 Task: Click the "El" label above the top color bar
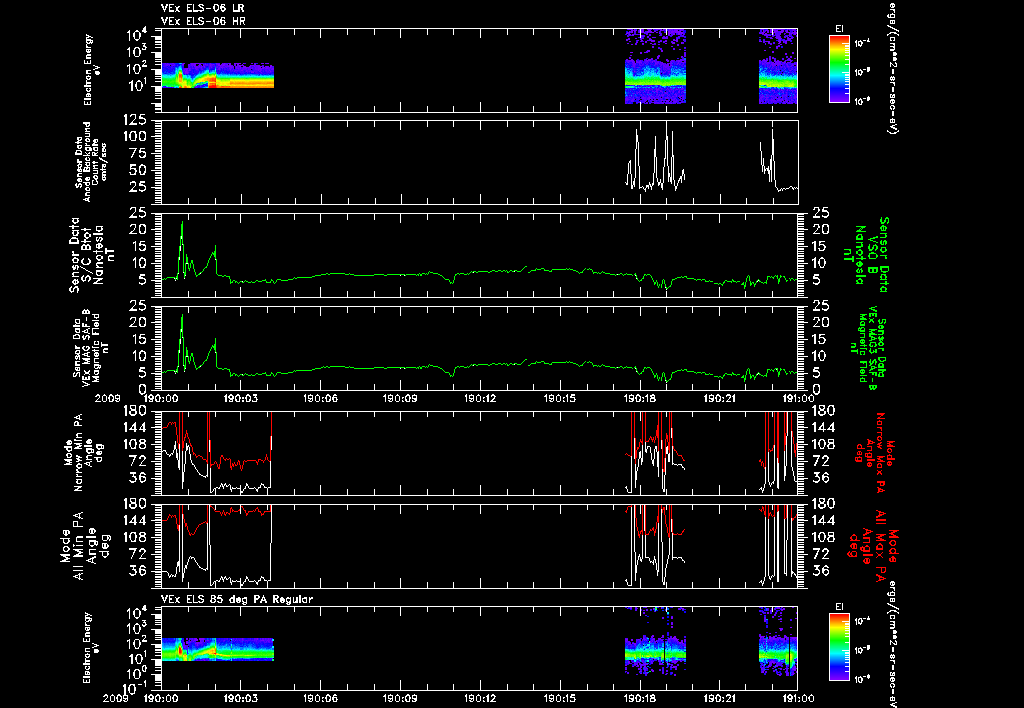(x=839, y=29)
